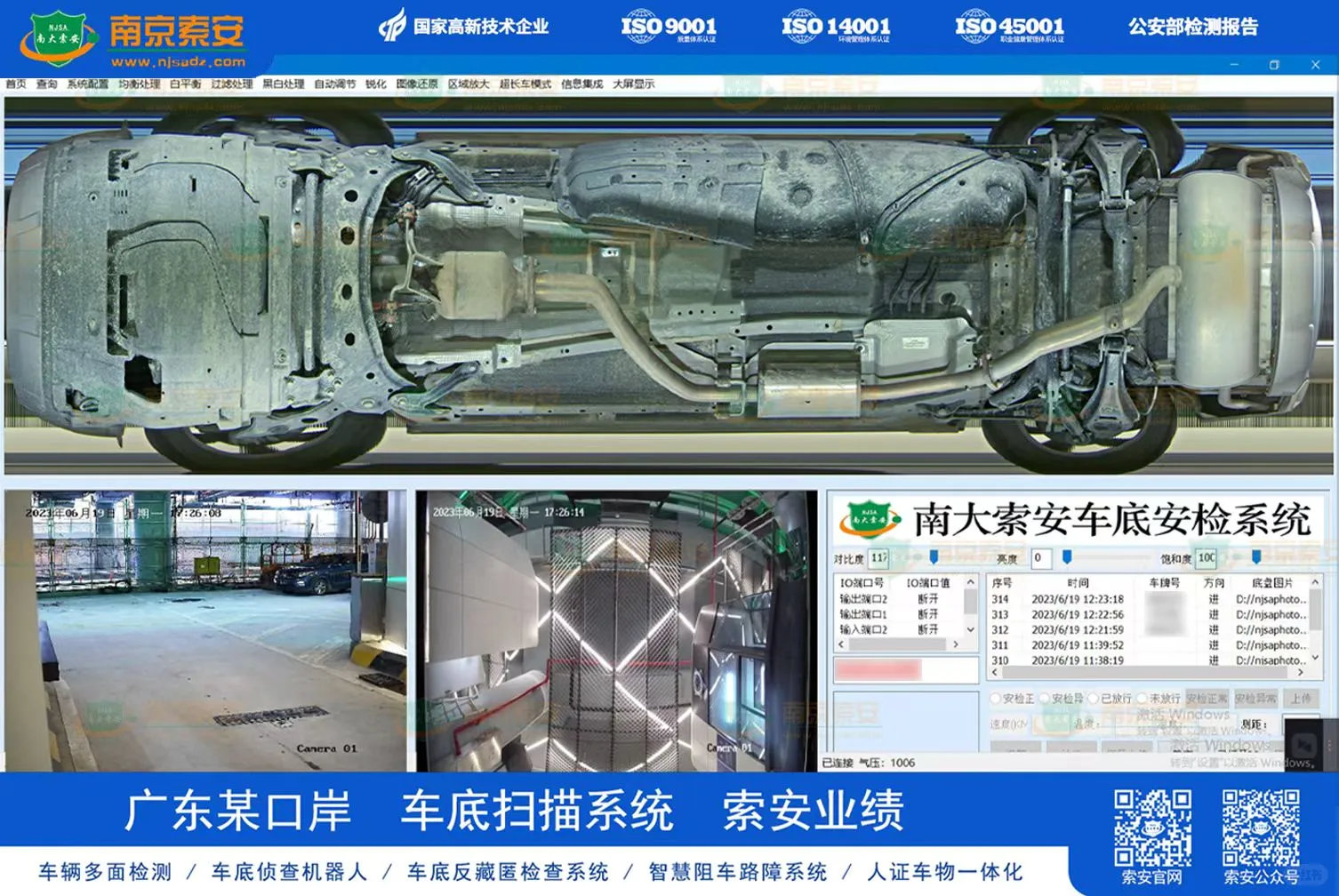This screenshot has height=896, width=1339.
Task: Focus the 亮度 value field
Action: (x=1040, y=558)
